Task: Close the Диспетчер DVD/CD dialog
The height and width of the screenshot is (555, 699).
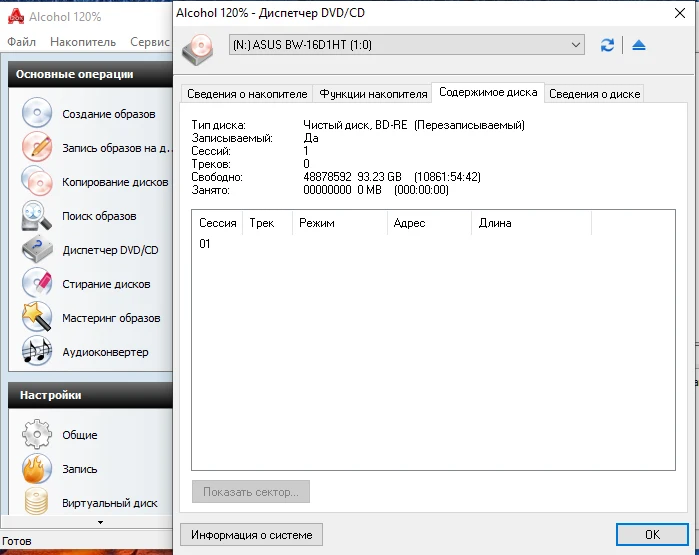Action: (x=680, y=13)
